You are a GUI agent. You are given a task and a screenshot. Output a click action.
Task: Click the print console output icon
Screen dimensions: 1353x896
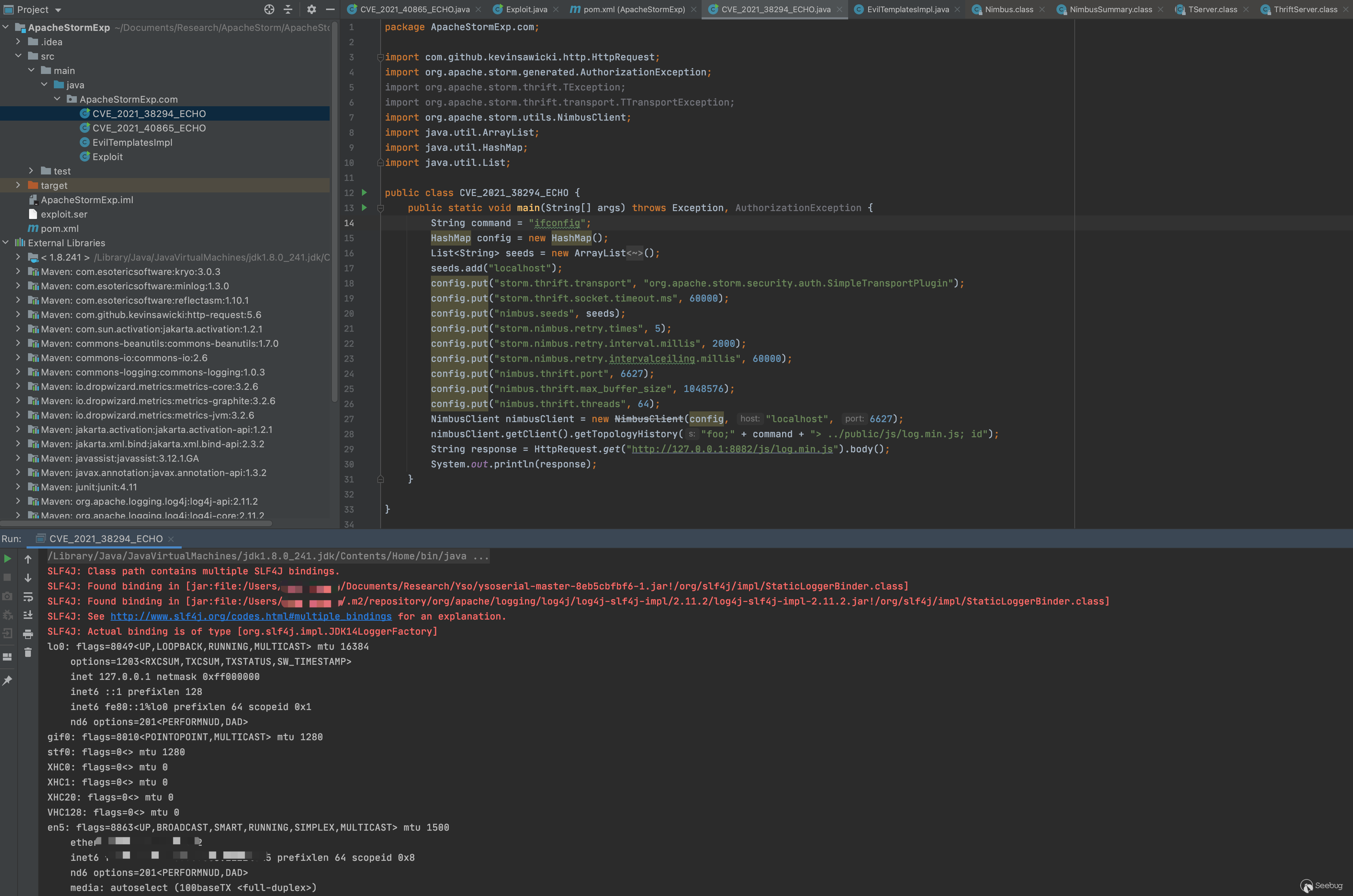click(x=27, y=634)
